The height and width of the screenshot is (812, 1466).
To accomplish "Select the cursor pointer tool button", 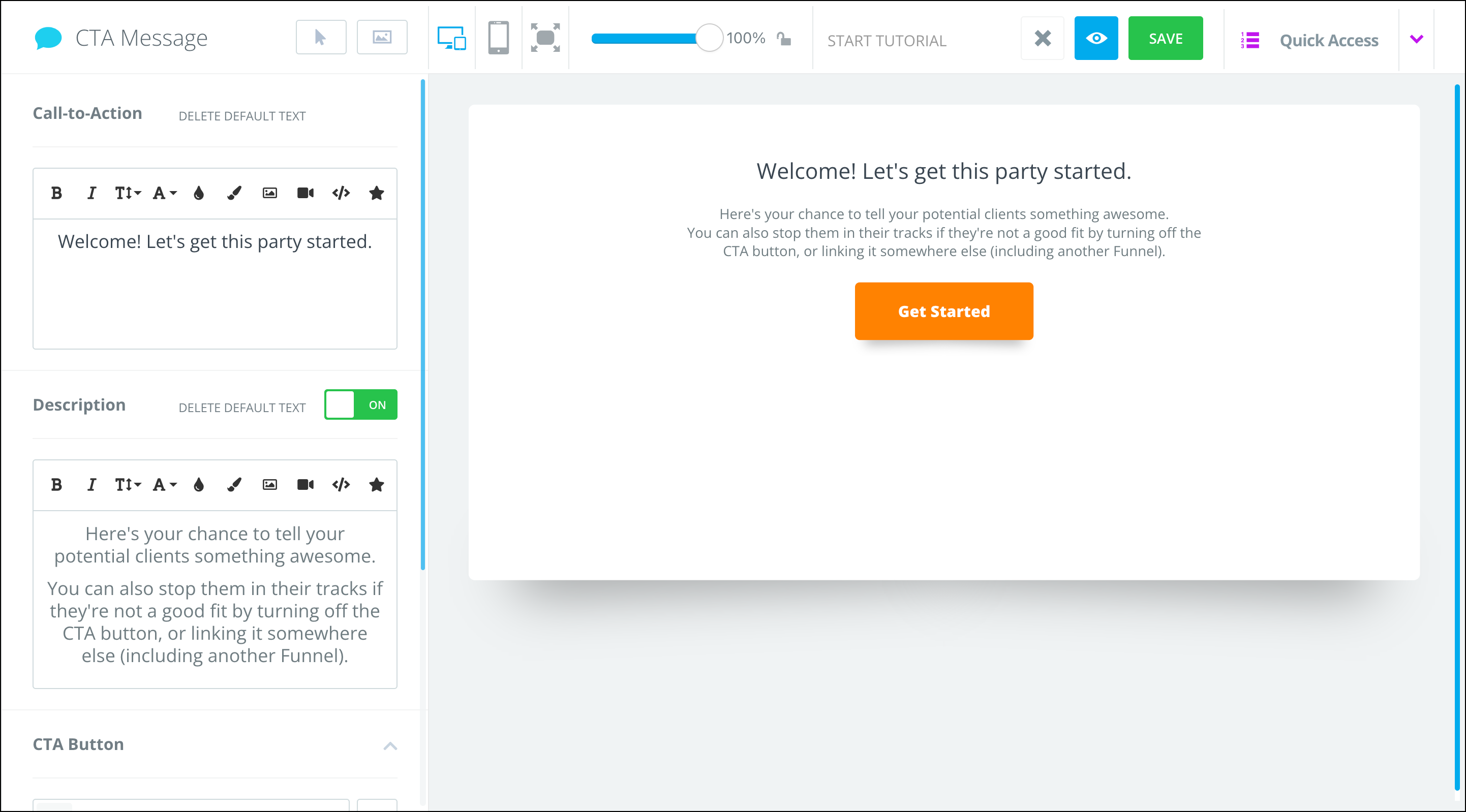I will click(321, 38).
